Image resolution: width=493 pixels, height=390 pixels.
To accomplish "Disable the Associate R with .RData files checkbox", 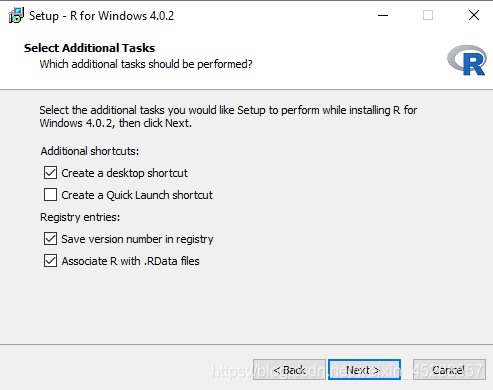I will (50, 261).
